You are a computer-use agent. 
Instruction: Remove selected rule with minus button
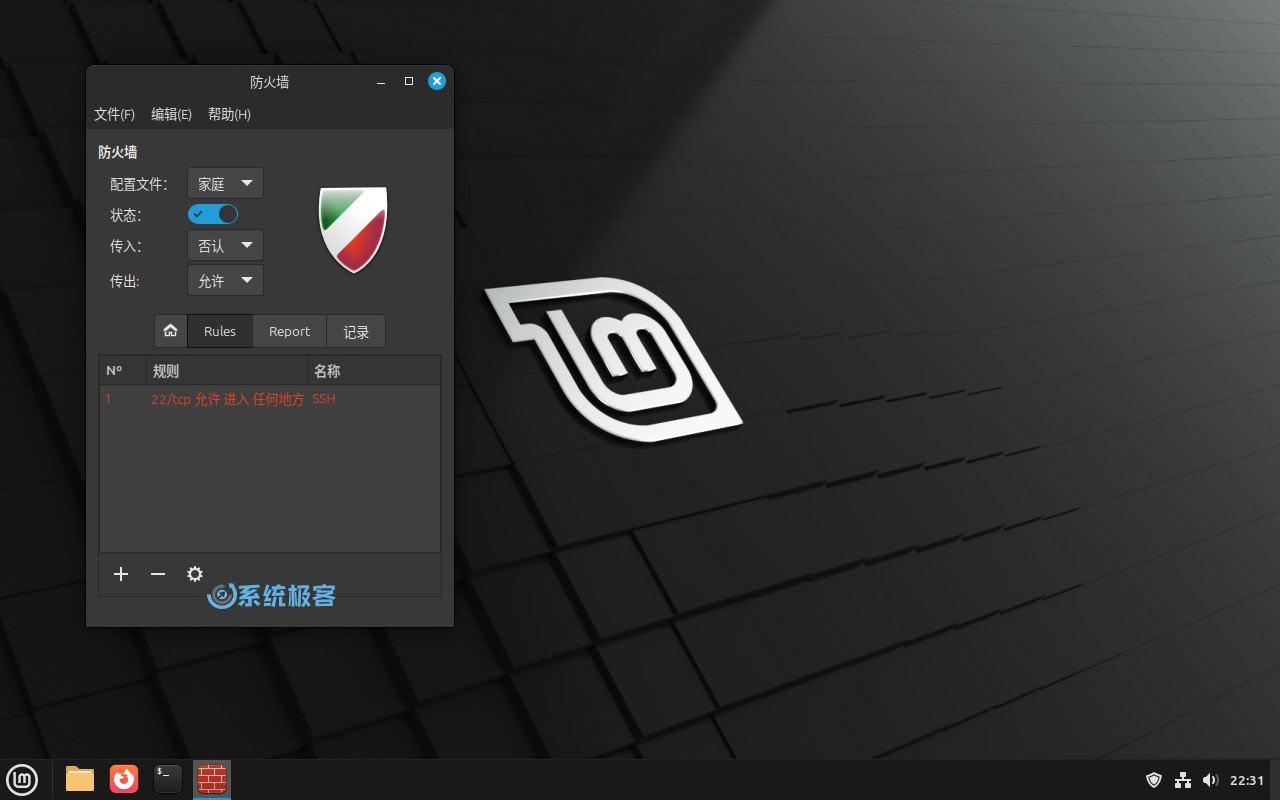tap(158, 574)
